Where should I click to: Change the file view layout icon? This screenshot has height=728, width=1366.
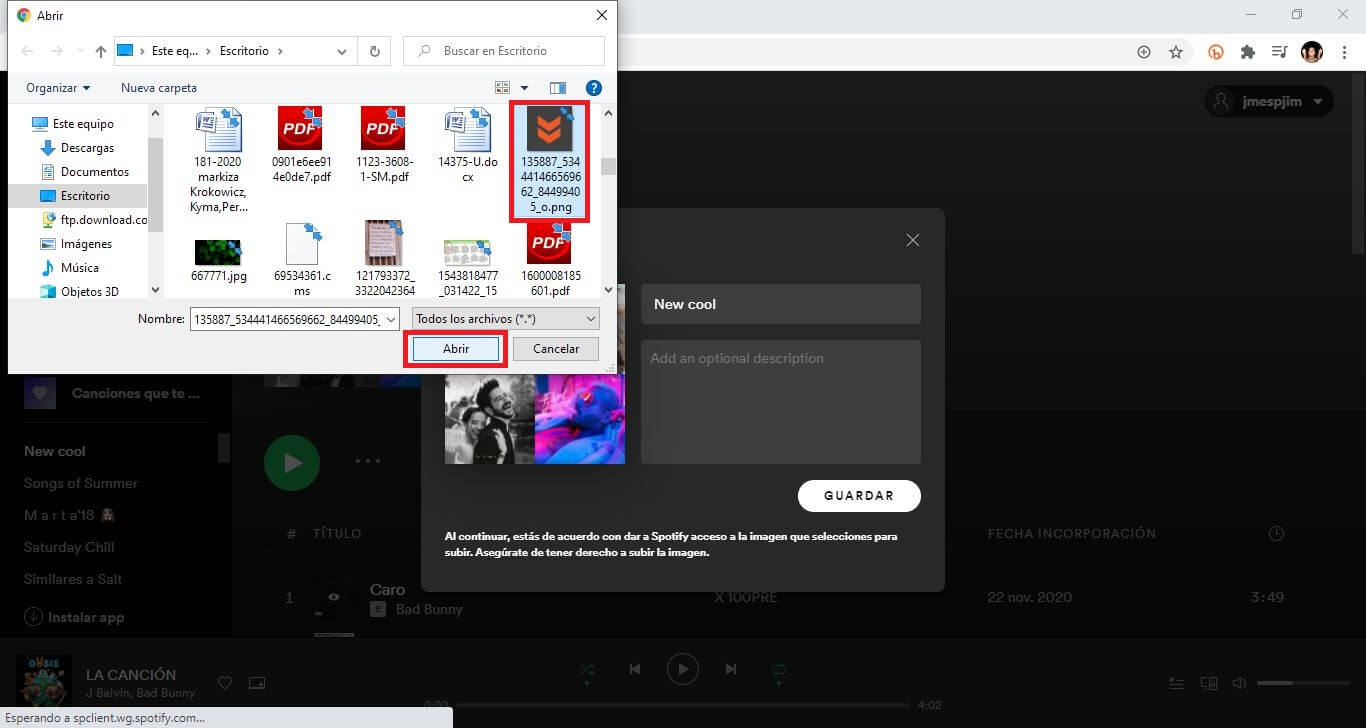point(502,88)
